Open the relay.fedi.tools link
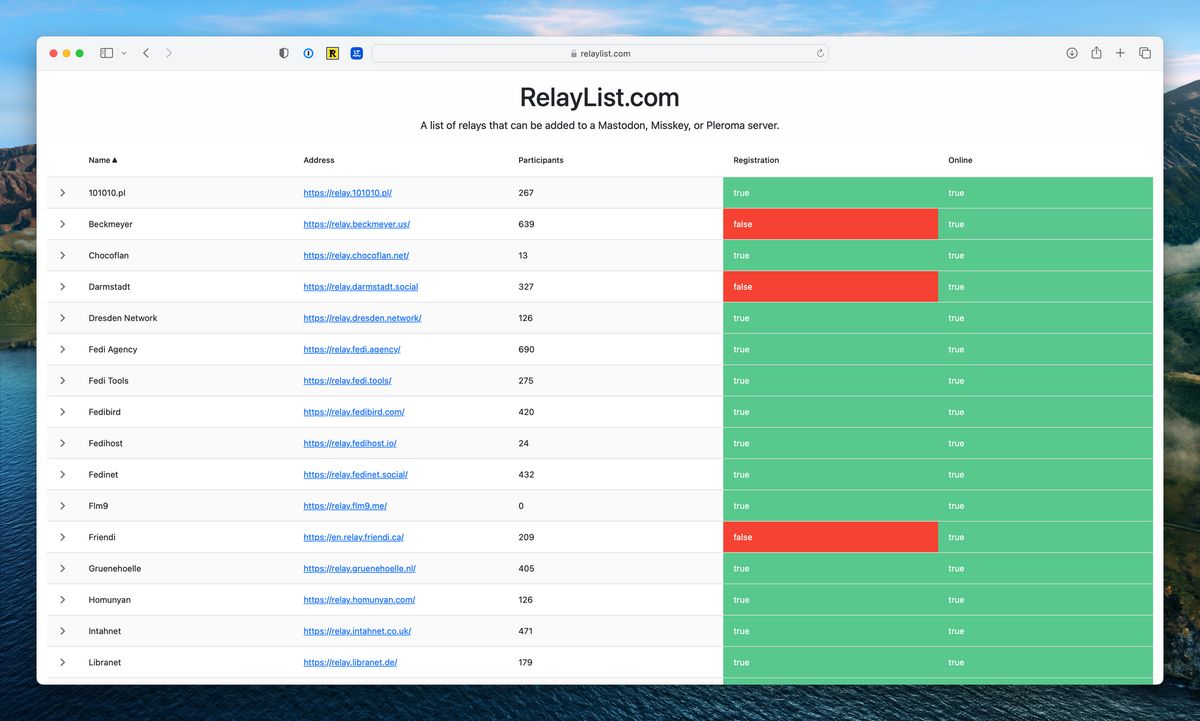This screenshot has height=721, width=1200. (348, 381)
